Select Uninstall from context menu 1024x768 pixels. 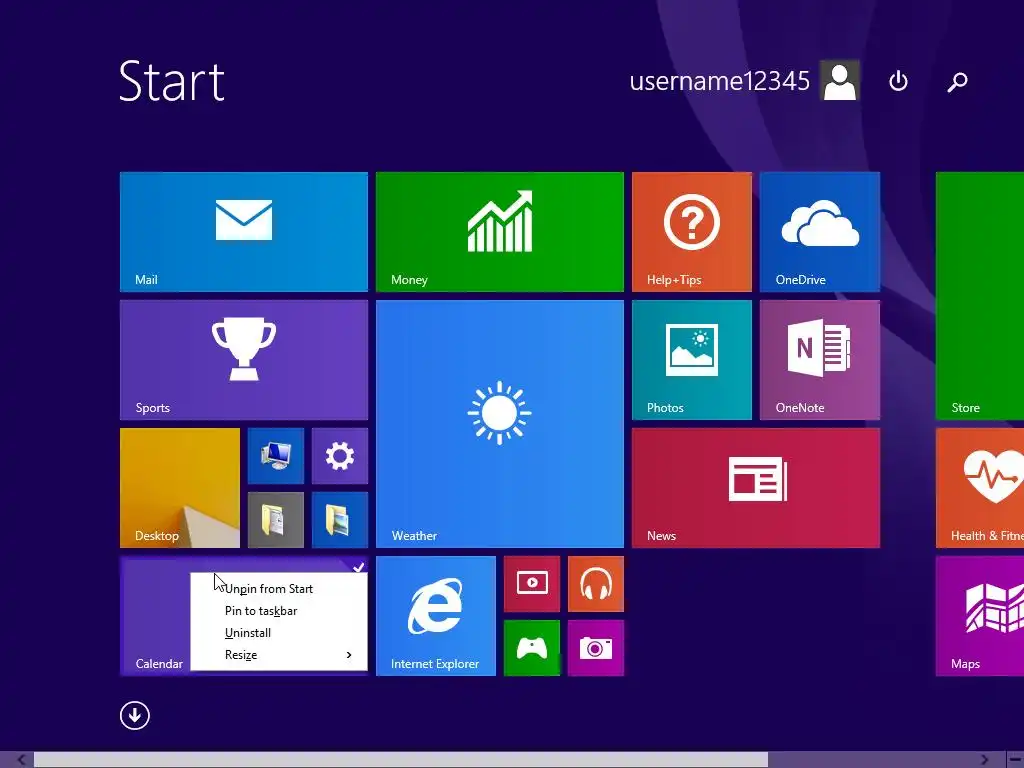[x=279, y=633]
